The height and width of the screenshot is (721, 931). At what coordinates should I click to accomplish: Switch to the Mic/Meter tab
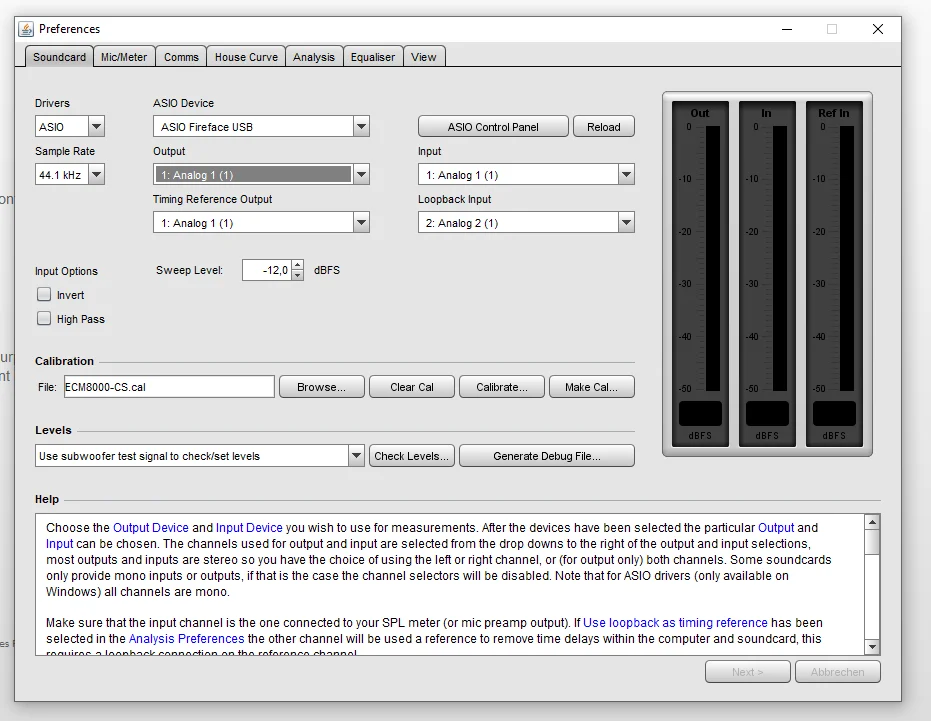pos(124,57)
